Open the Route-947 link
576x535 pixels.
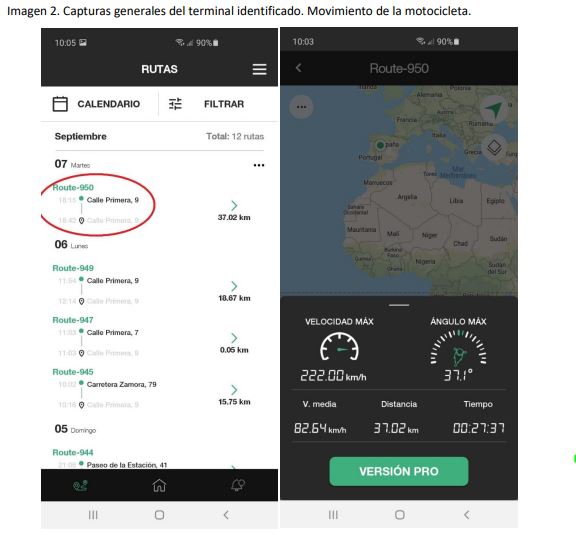73,320
